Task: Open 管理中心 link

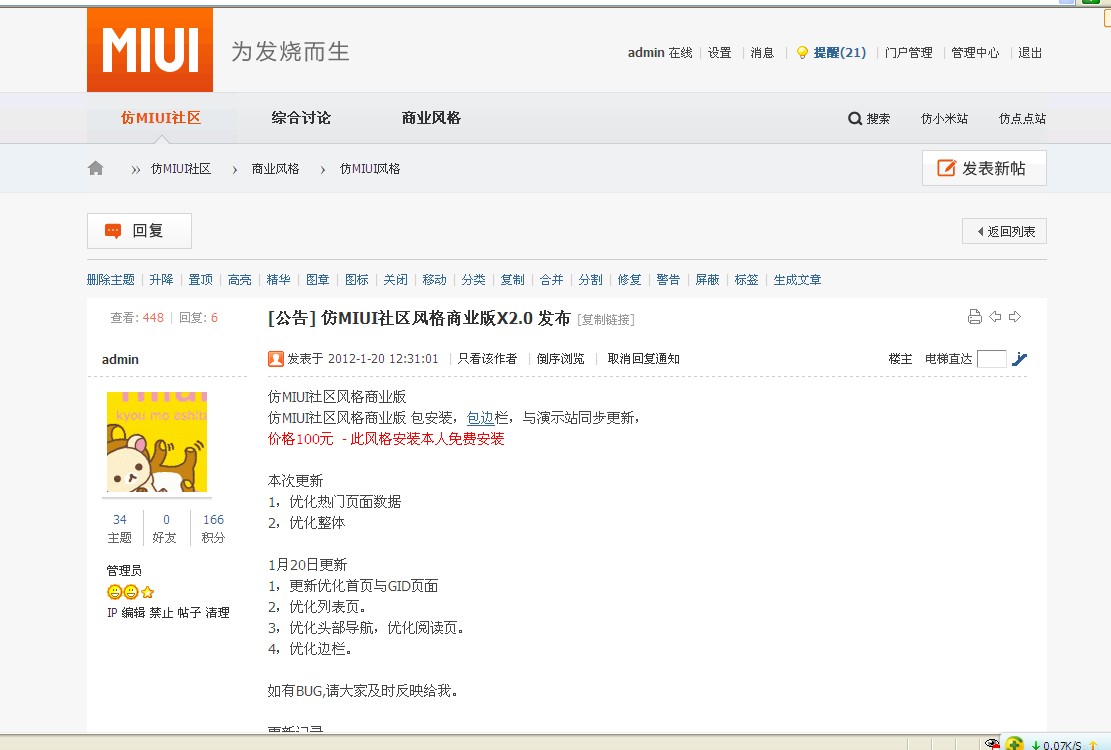Action: 975,52
